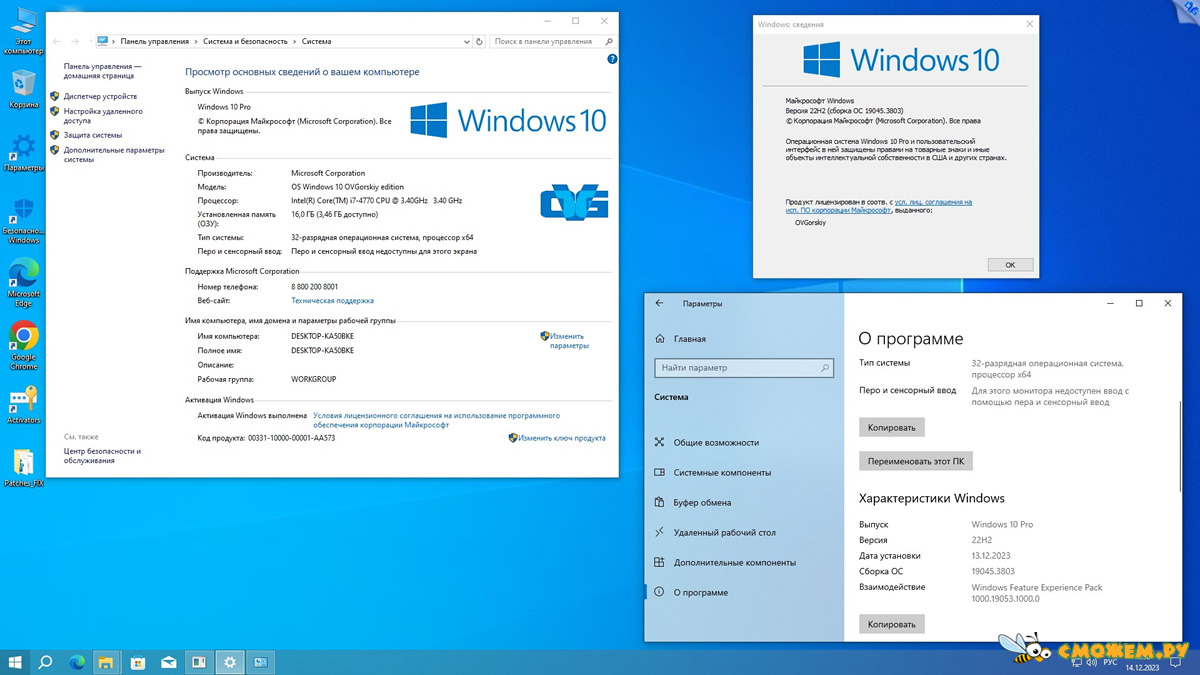Open 'Защита системы' link
Image resolution: width=1200 pixels, height=675 pixels.
point(93,135)
